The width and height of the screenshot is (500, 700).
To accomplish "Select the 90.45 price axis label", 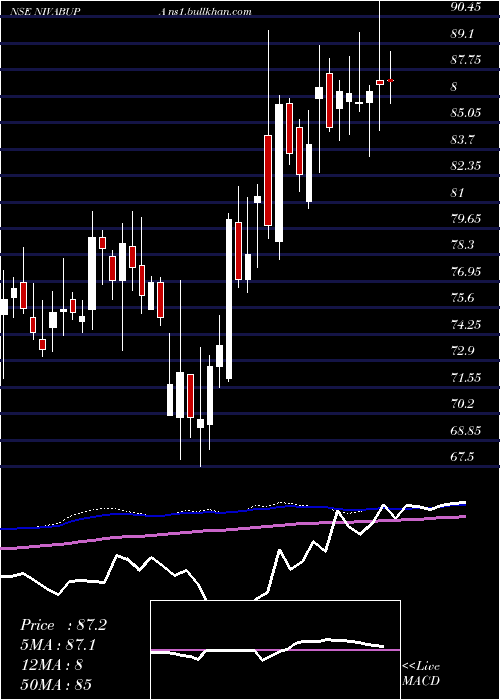I will point(466,7).
